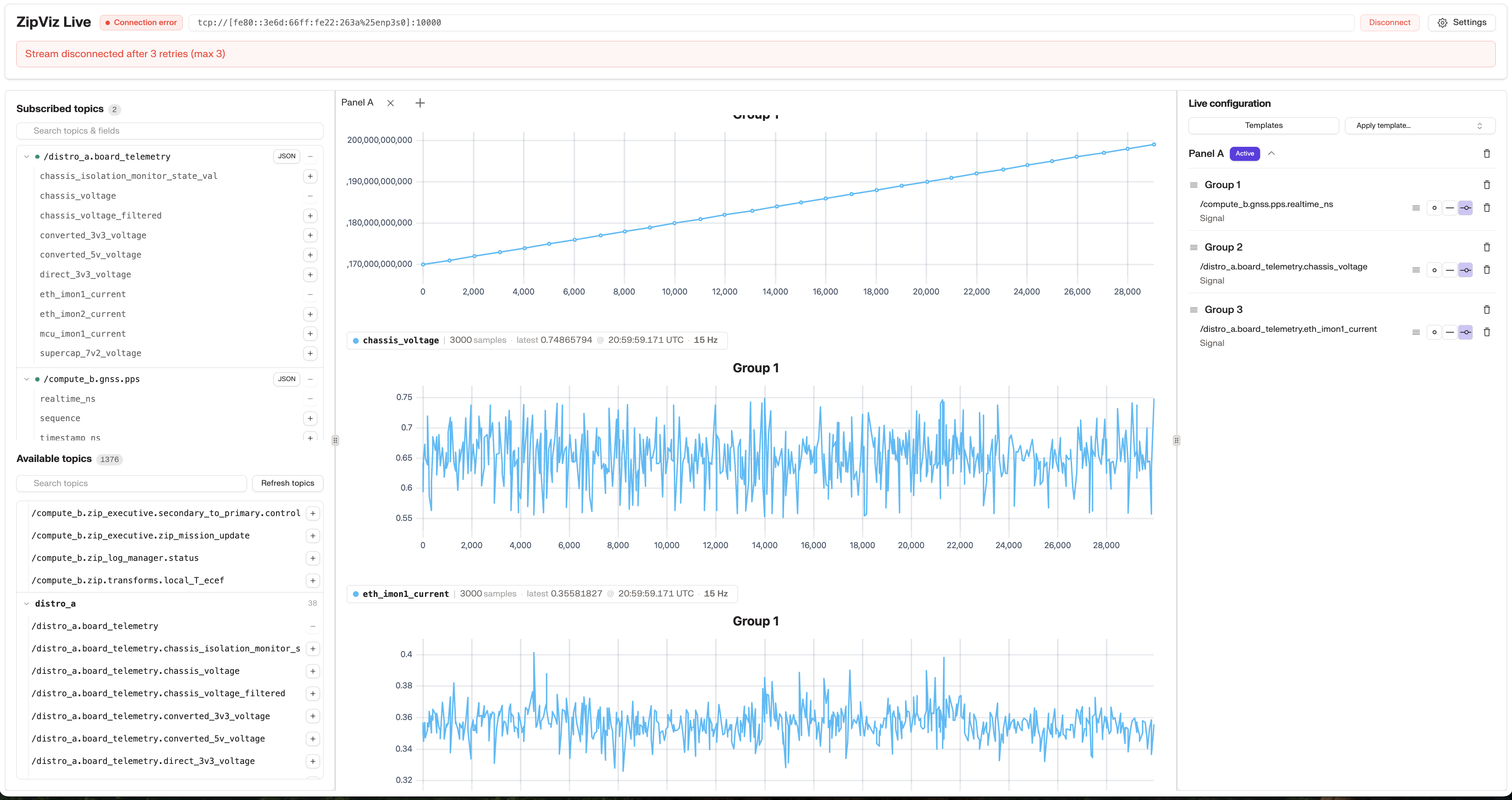Remove the realtime_ns signal from Group 1
The image size is (1512, 800).
point(1486,208)
